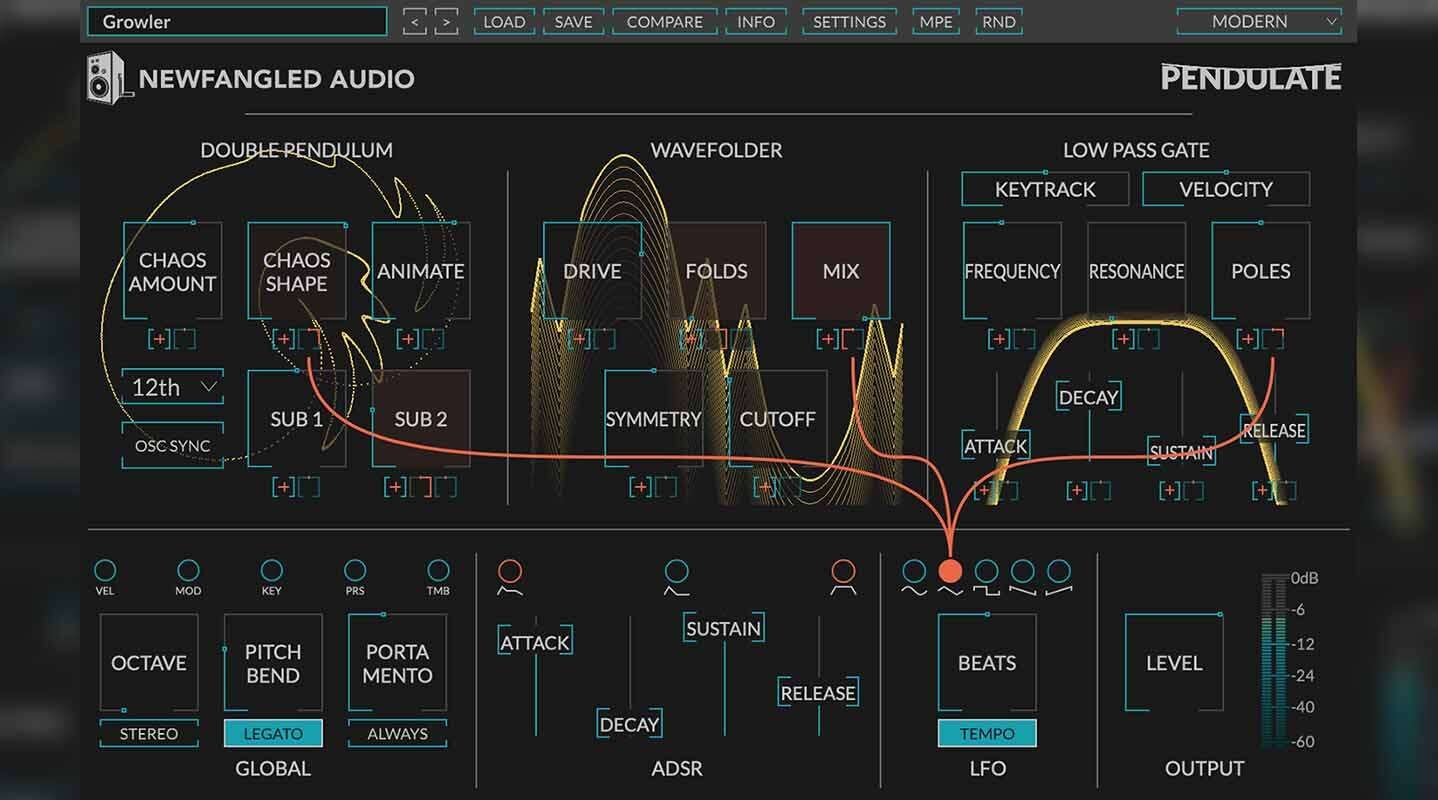Click the PRS pressure modulation source circle

click(x=355, y=570)
